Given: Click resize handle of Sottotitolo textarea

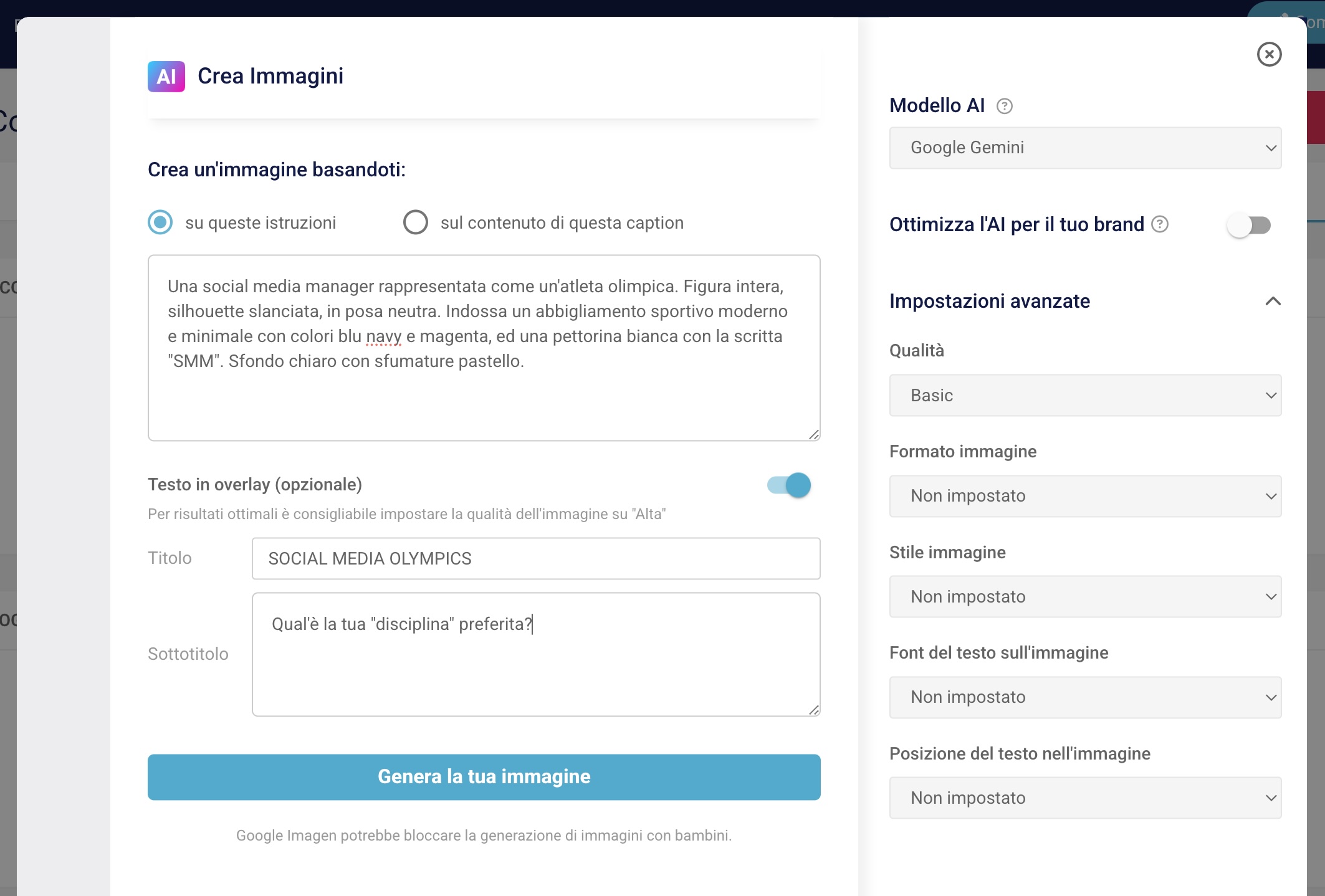Looking at the screenshot, I should (x=813, y=710).
